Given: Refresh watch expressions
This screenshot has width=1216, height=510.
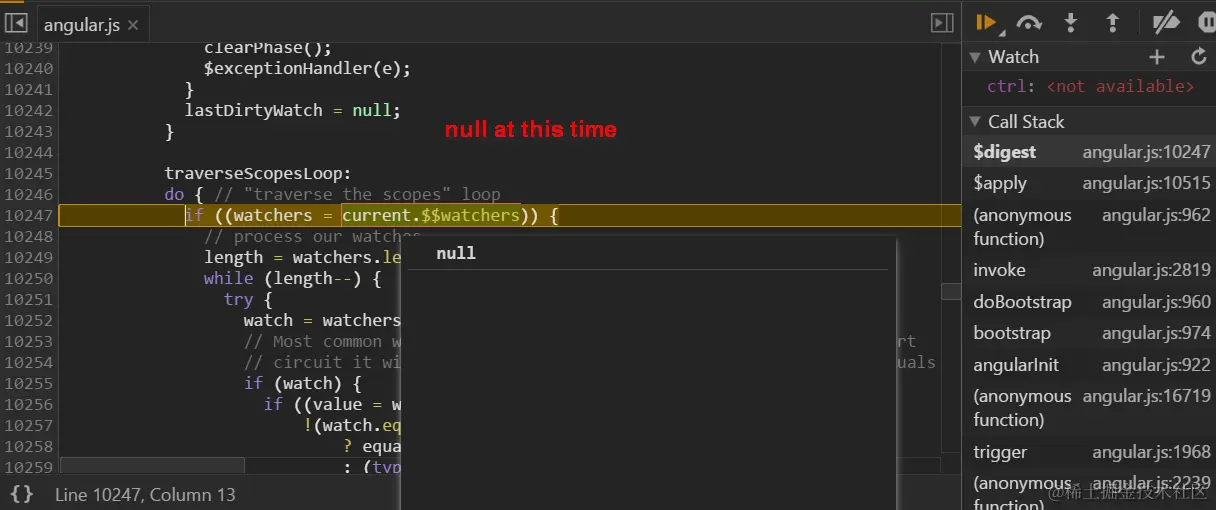Looking at the screenshot, I should pos(1199,57).
